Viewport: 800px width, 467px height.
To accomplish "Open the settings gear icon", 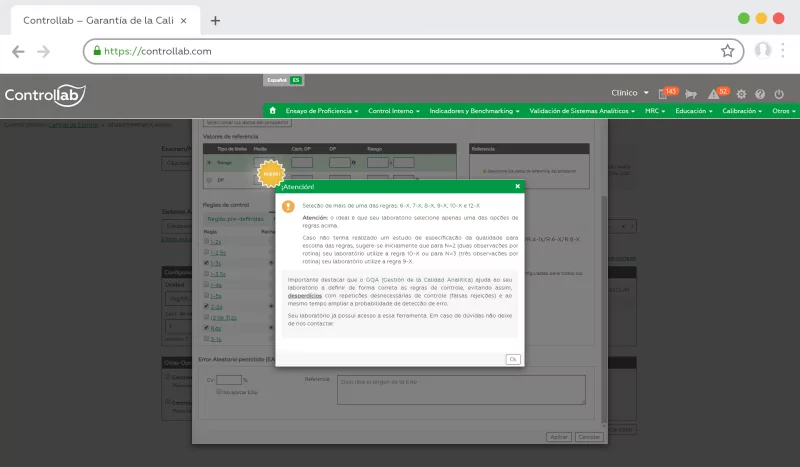I will [x=741, y=94].
